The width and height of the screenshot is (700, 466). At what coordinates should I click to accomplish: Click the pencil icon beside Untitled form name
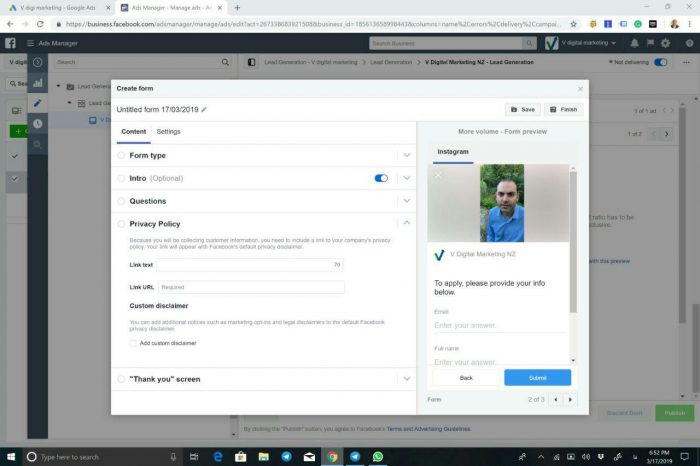204,109
